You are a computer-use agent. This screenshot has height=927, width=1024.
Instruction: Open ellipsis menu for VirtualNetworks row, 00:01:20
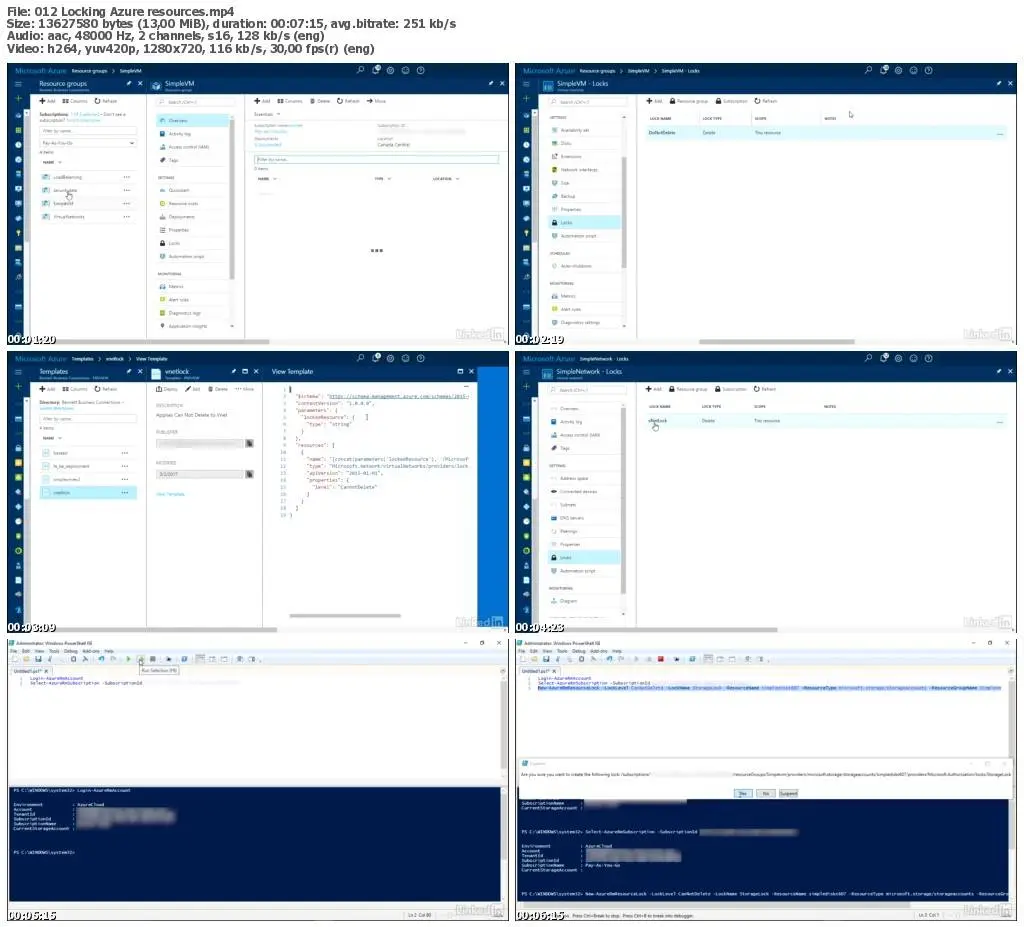[x=127, y=216]
